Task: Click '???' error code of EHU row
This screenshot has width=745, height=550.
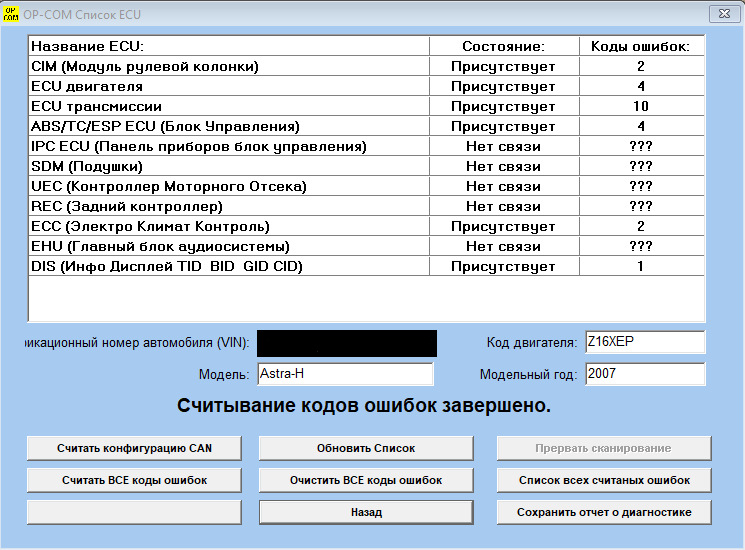Action: (x=640, y=246)
